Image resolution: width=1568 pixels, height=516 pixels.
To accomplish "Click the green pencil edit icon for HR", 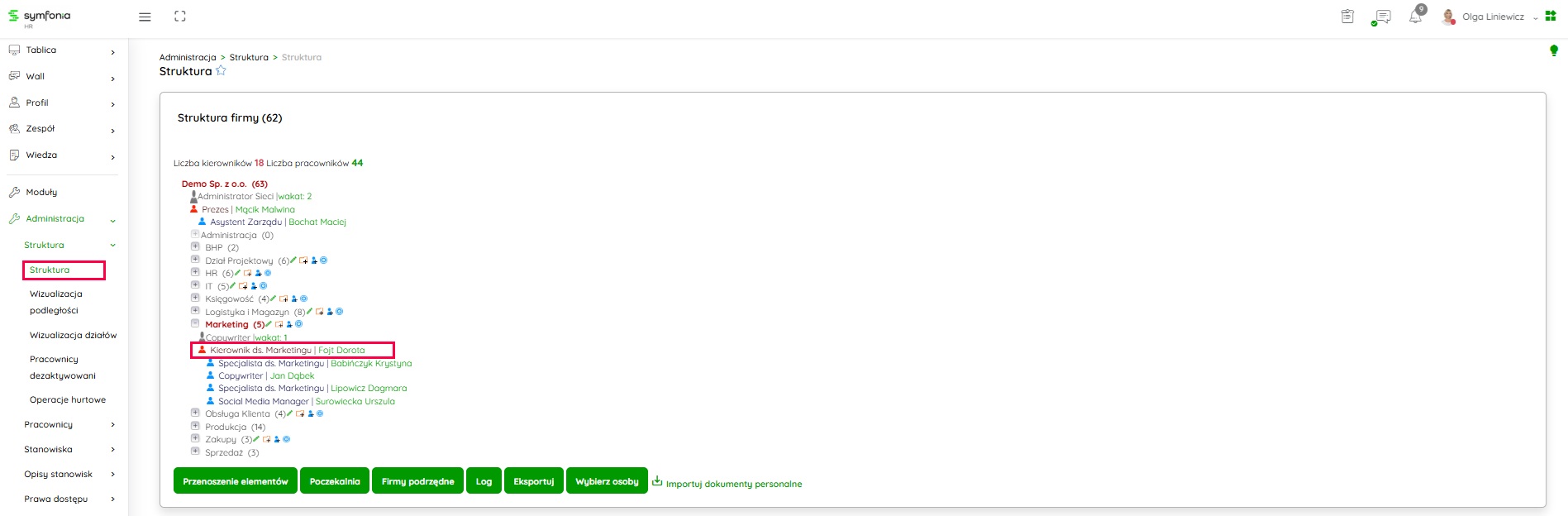I will [x=238, y=273].
